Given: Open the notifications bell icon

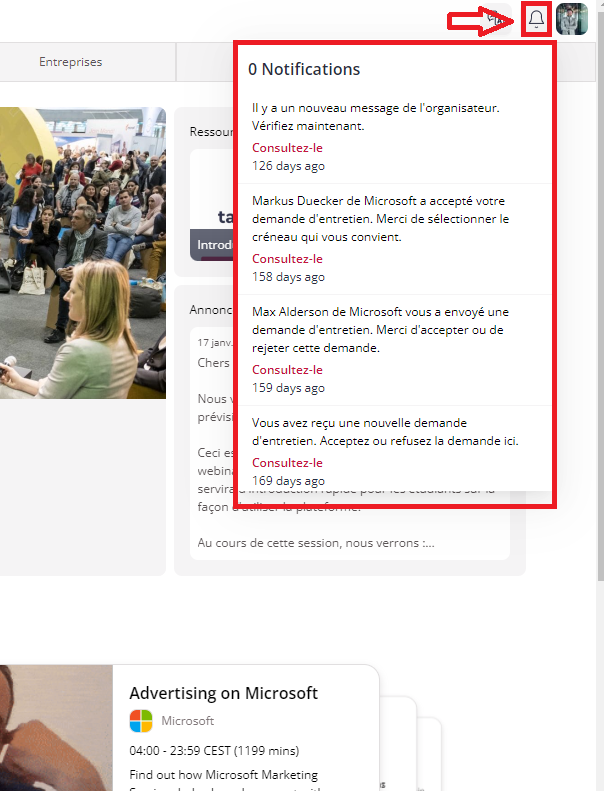Looking at the screenshot, I should (x=536, y=20).
